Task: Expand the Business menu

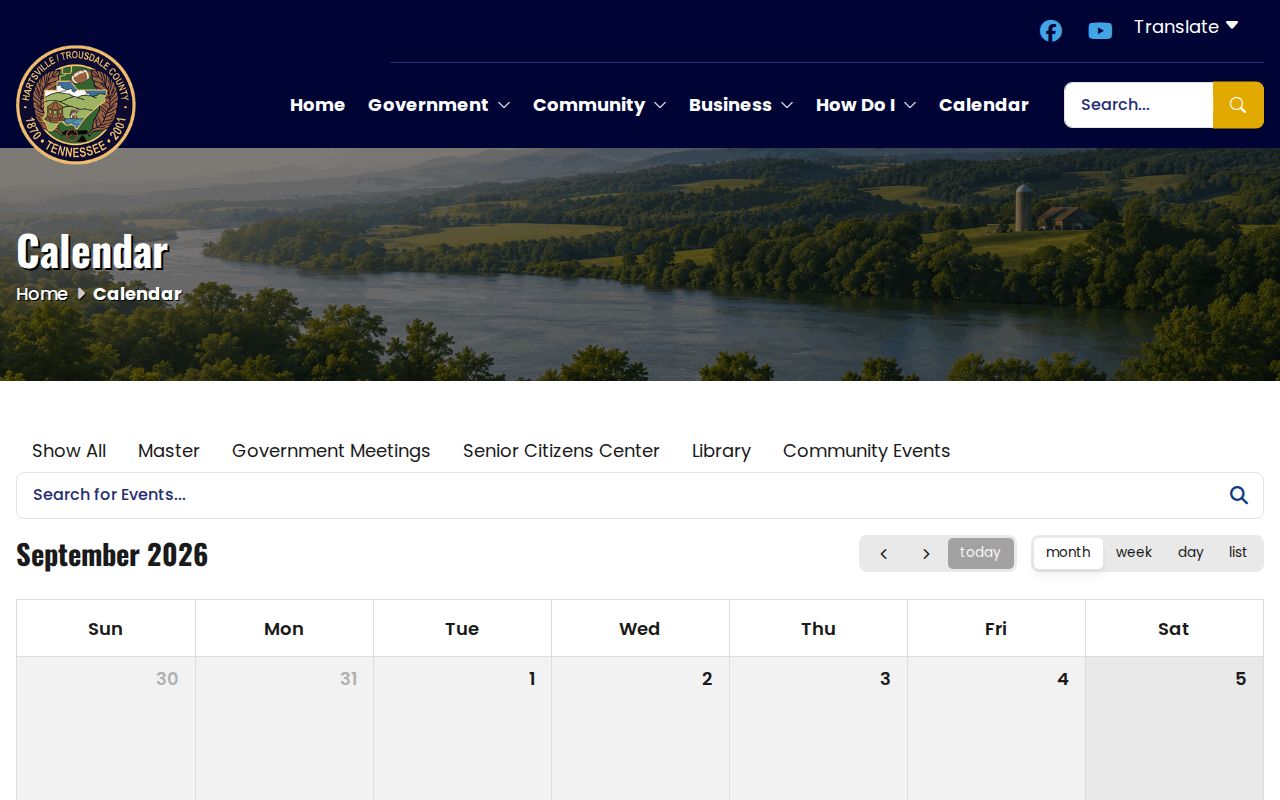Action: pyautogui.click(x=741, y=105)
